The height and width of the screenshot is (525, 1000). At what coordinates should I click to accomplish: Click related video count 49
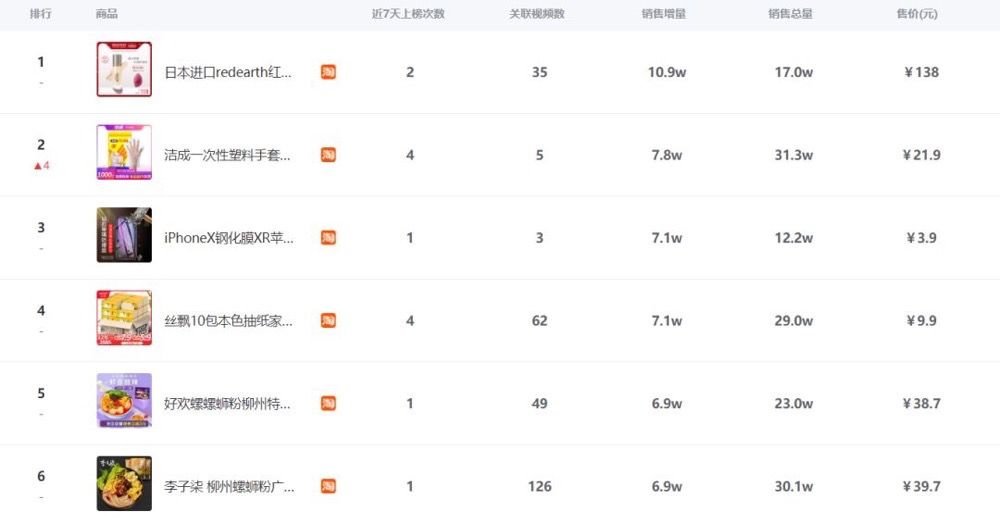tap(540, 404)
